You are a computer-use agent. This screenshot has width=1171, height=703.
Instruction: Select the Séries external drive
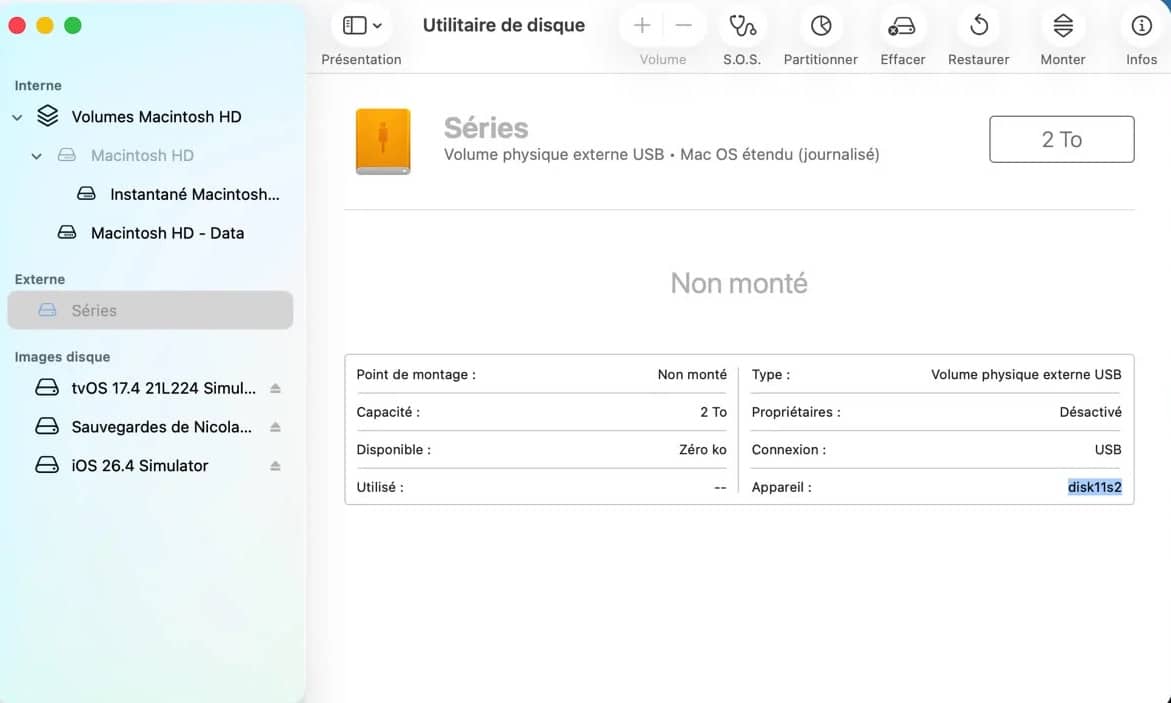pyautogui.click(x=94, y=311)
